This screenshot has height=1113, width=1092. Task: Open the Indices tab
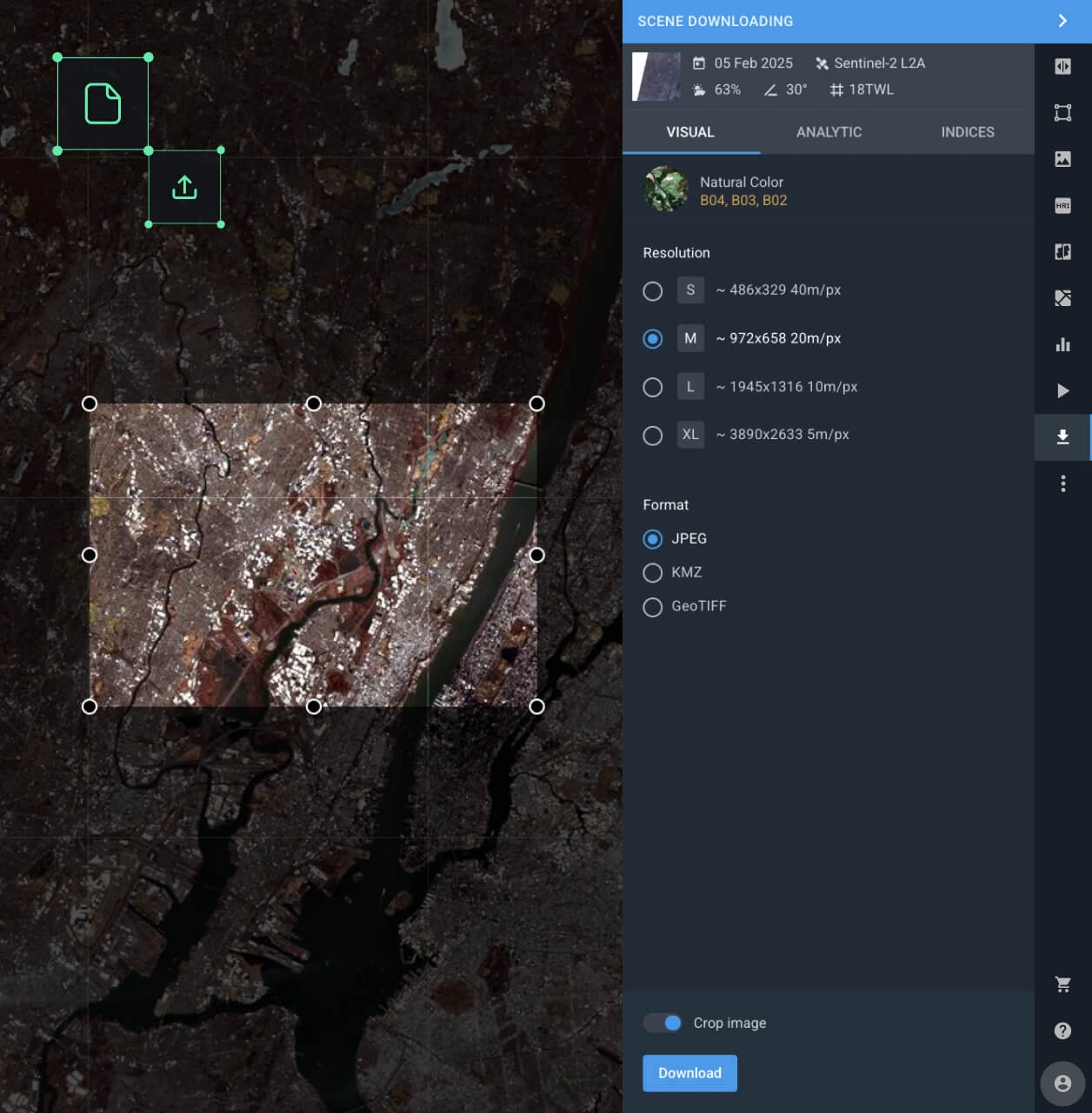click(968, 132)
